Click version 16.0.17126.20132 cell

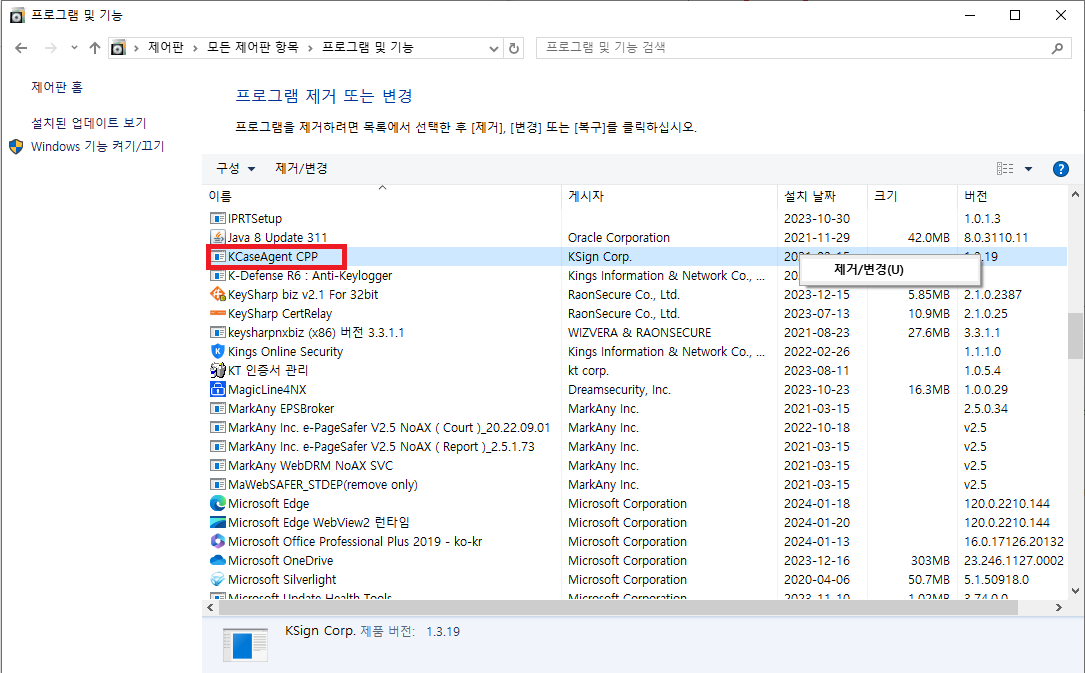click(x=1014, y=542)
